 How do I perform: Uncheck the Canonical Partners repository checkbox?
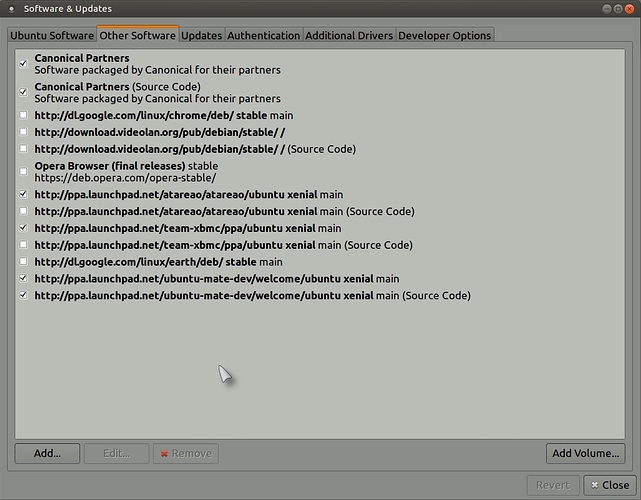tap(23, 64)
